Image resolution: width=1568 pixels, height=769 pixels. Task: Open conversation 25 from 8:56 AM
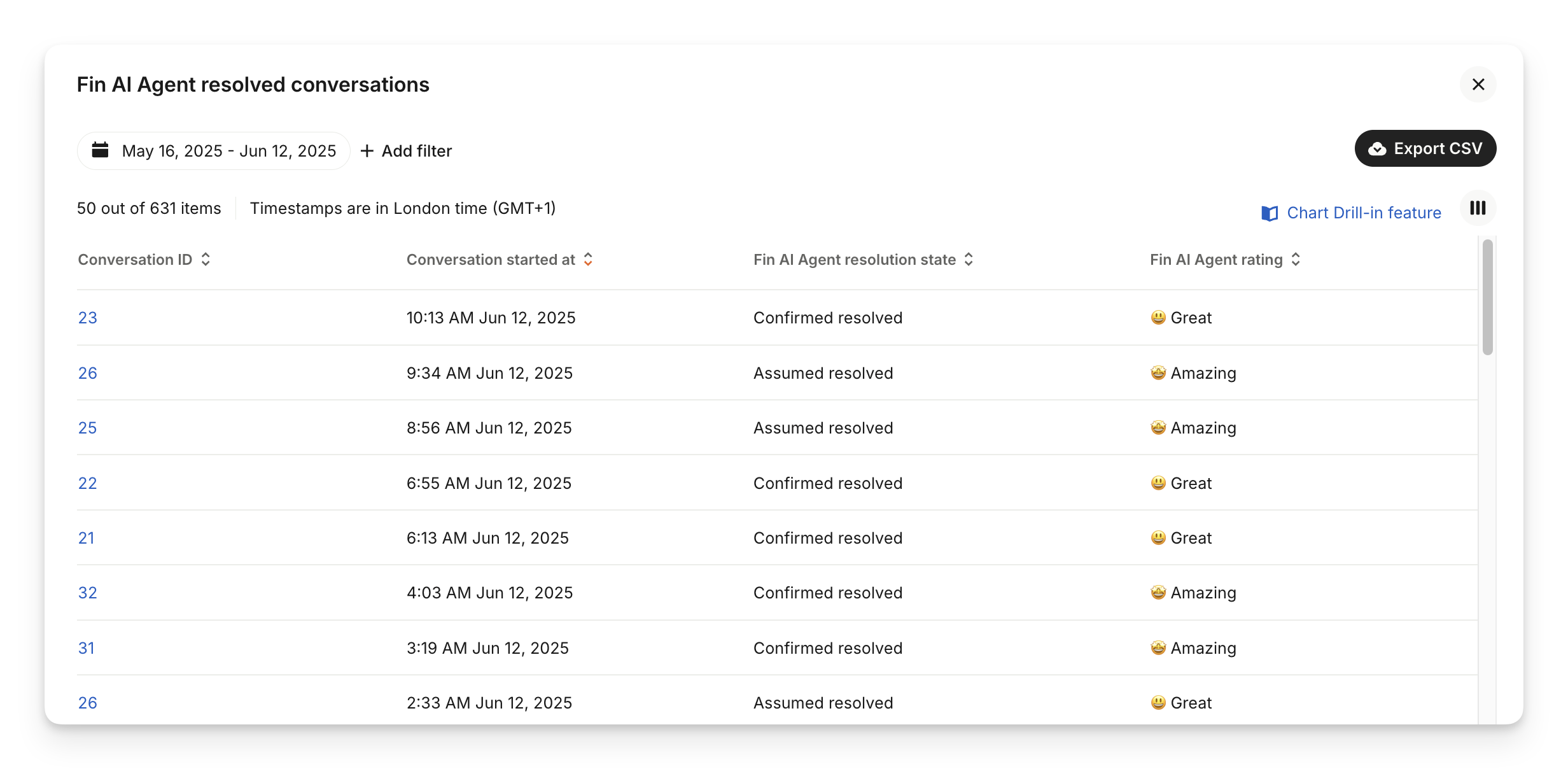[x=88, y=428]
